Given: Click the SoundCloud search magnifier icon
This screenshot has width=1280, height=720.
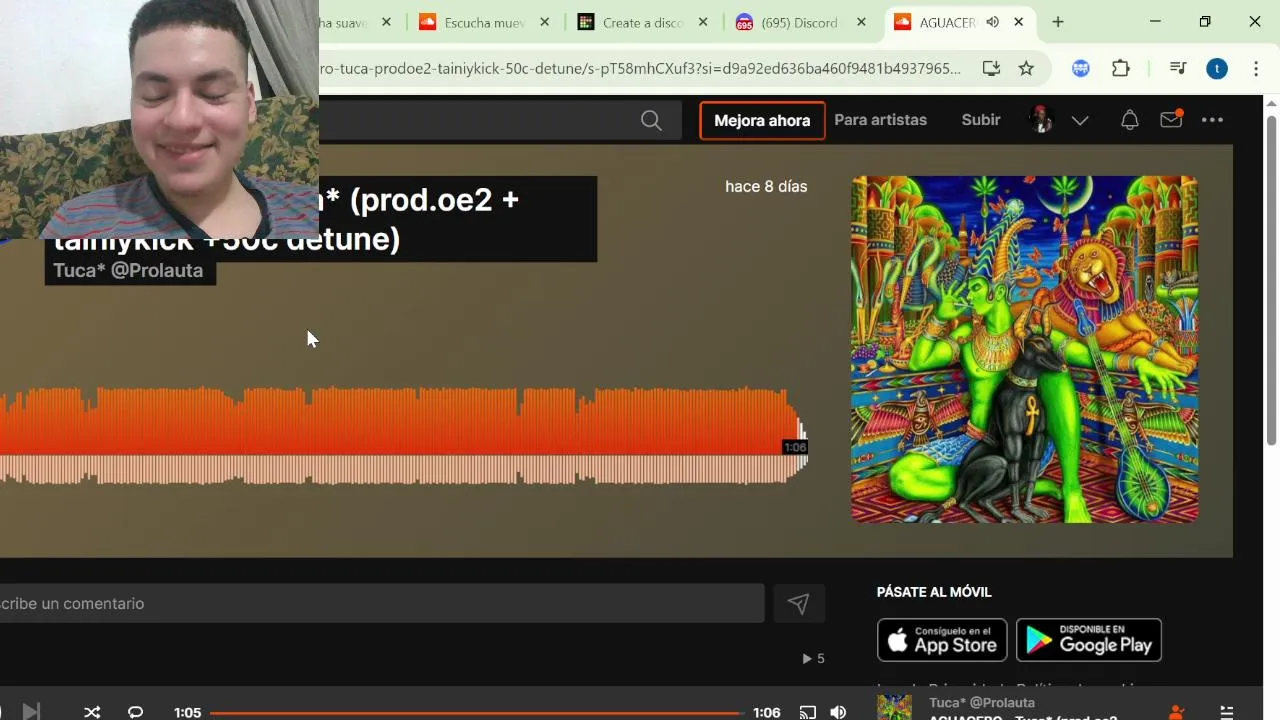Looking at the screenshot, I should pos(651,120).
